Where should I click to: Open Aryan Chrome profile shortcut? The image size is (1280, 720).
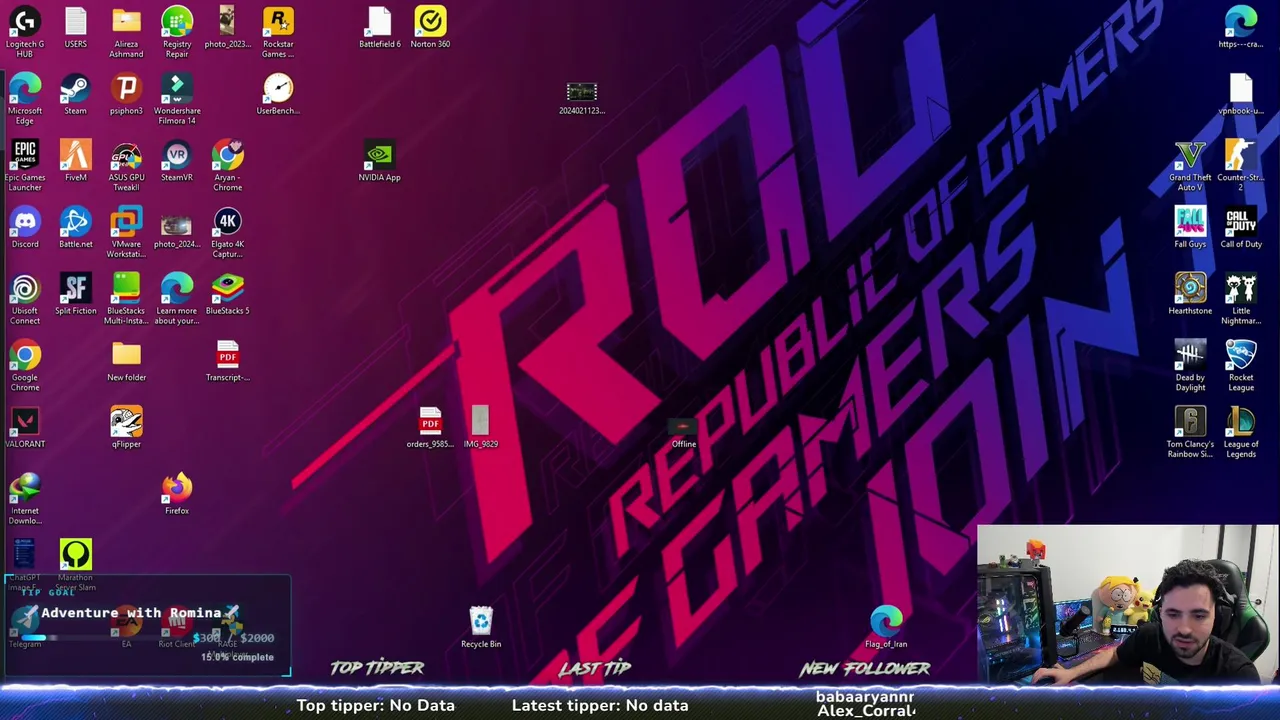(x=227, y=165)
